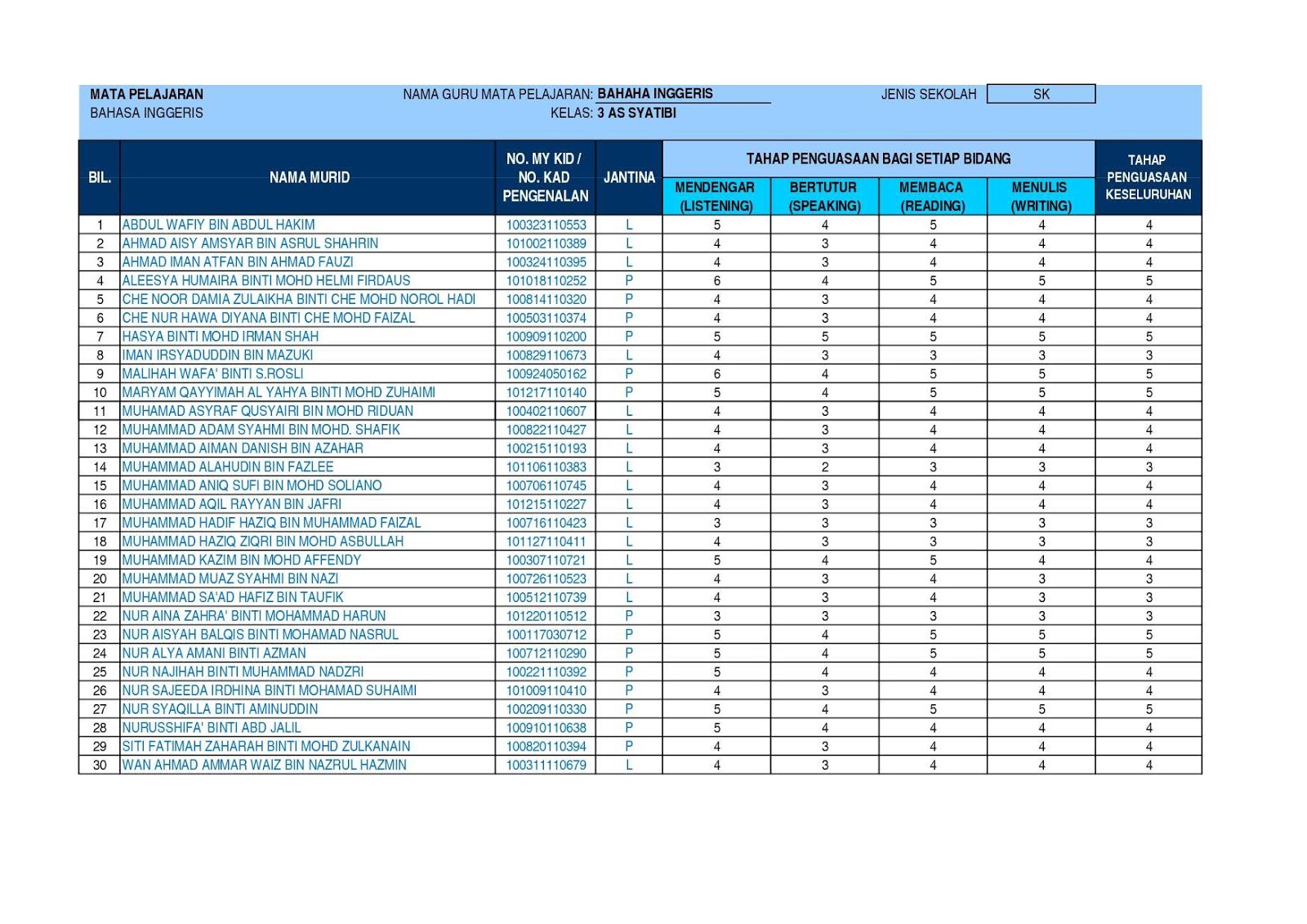Click the SK school type field
Screen dimensions: 1307x924
point(1041,94)
